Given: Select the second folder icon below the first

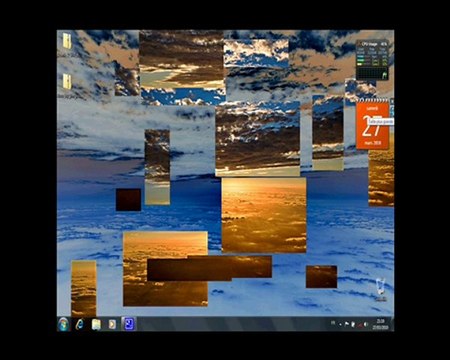Looking at the screenshot, I should (x=67, y=81).
